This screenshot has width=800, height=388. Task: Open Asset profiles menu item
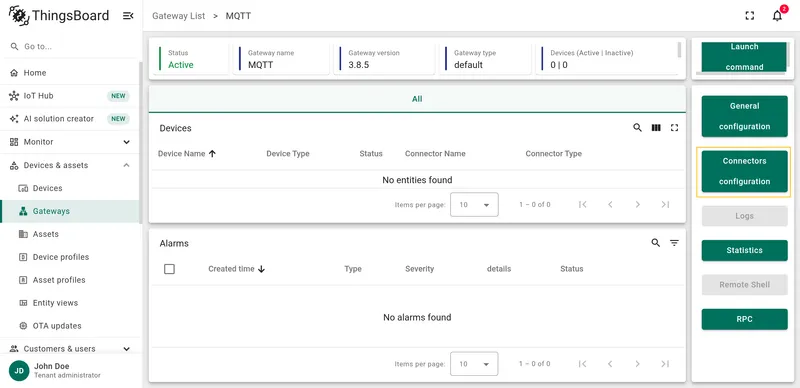(x=69, y=280)
